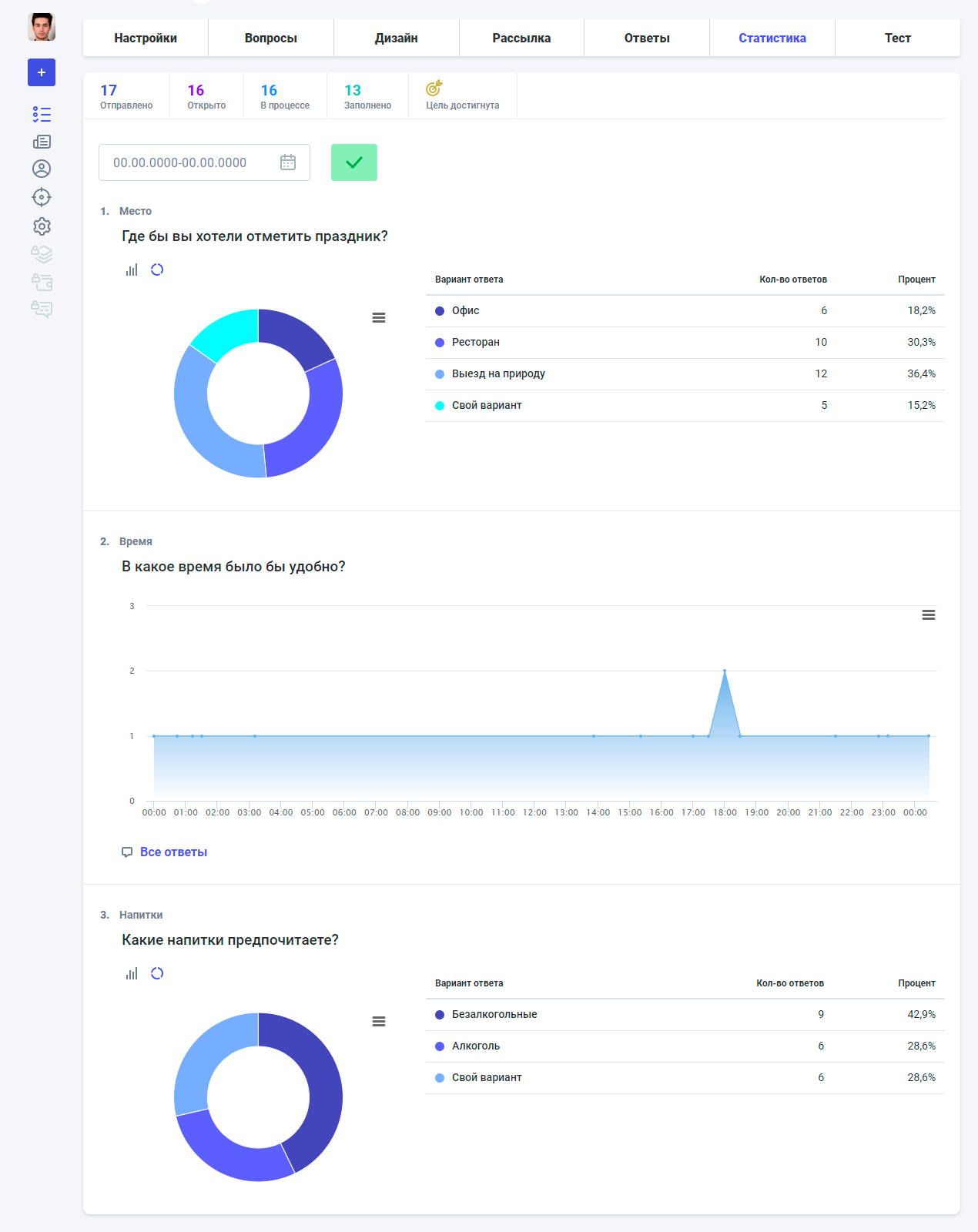Switch question 1 to bar chart view
The image size is (978, 1232).
click(x=132, y=269)
